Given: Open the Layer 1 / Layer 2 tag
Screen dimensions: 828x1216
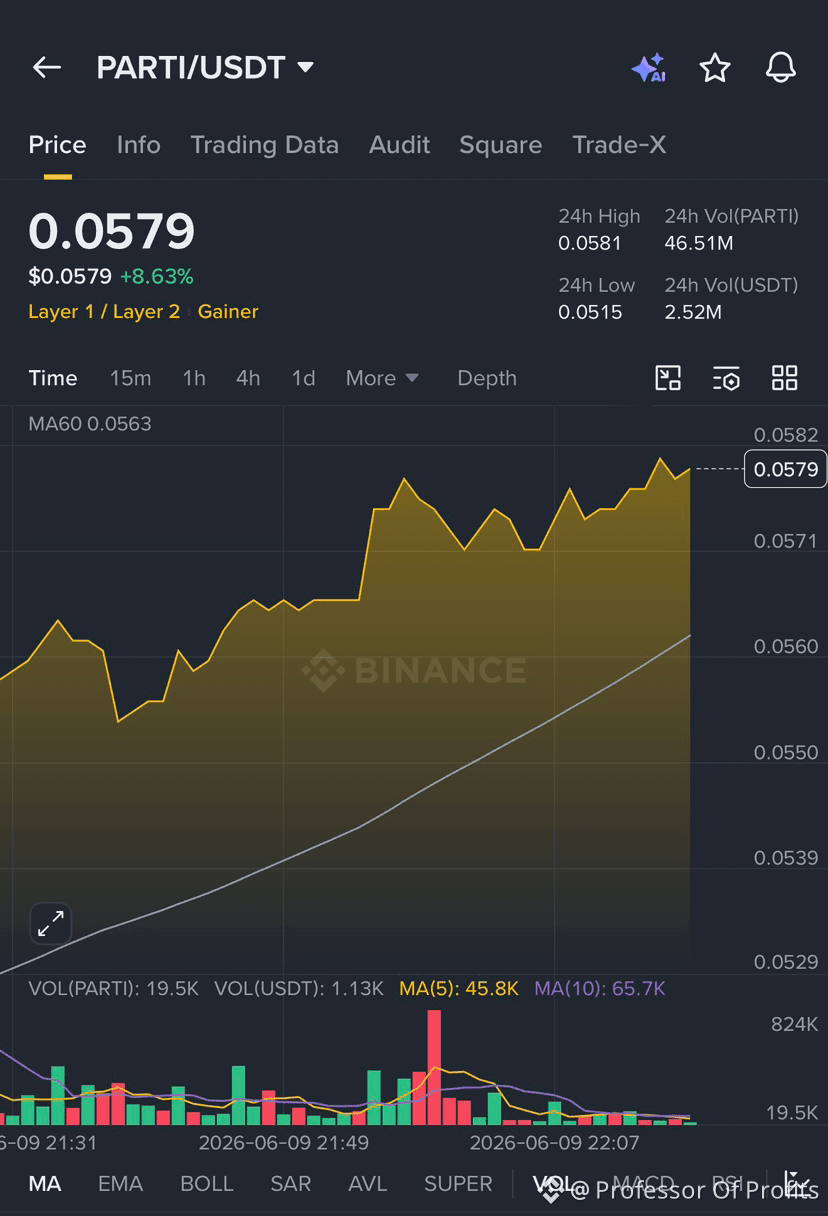Looking at the screenshot, I should coord(104,312).
